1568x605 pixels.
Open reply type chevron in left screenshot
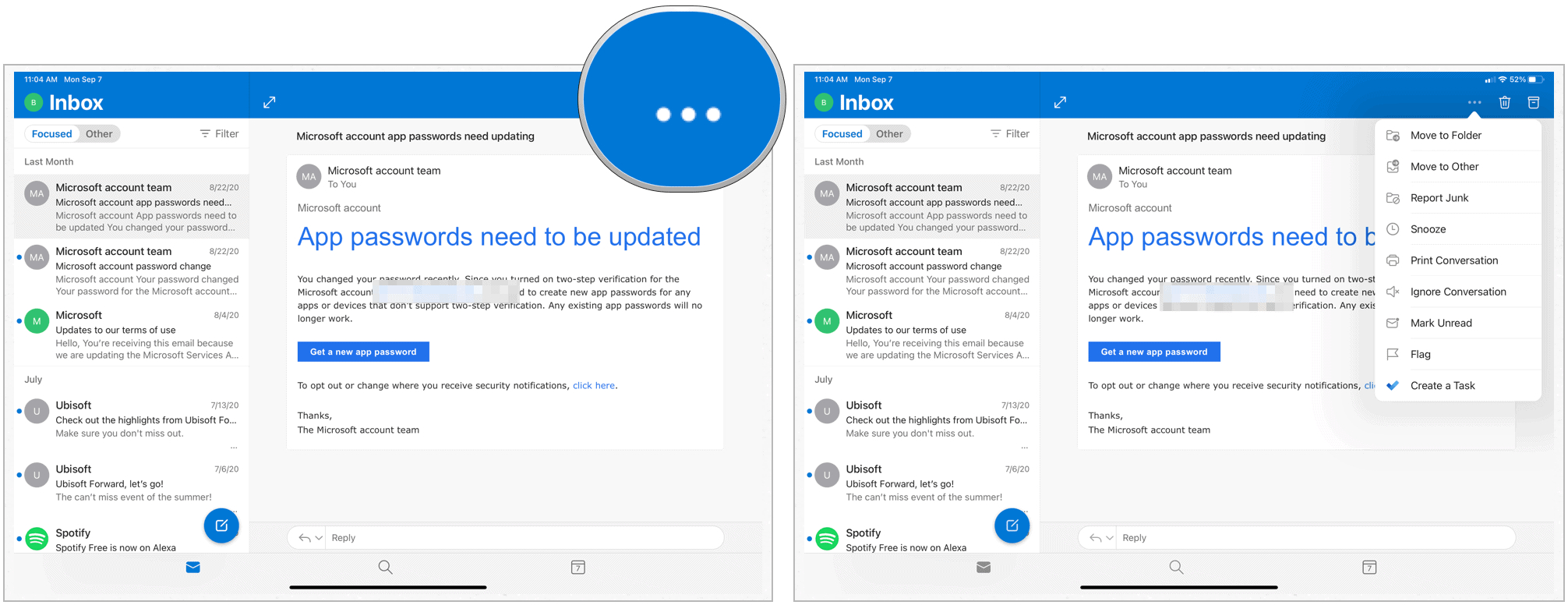click(x=319, y=538)
